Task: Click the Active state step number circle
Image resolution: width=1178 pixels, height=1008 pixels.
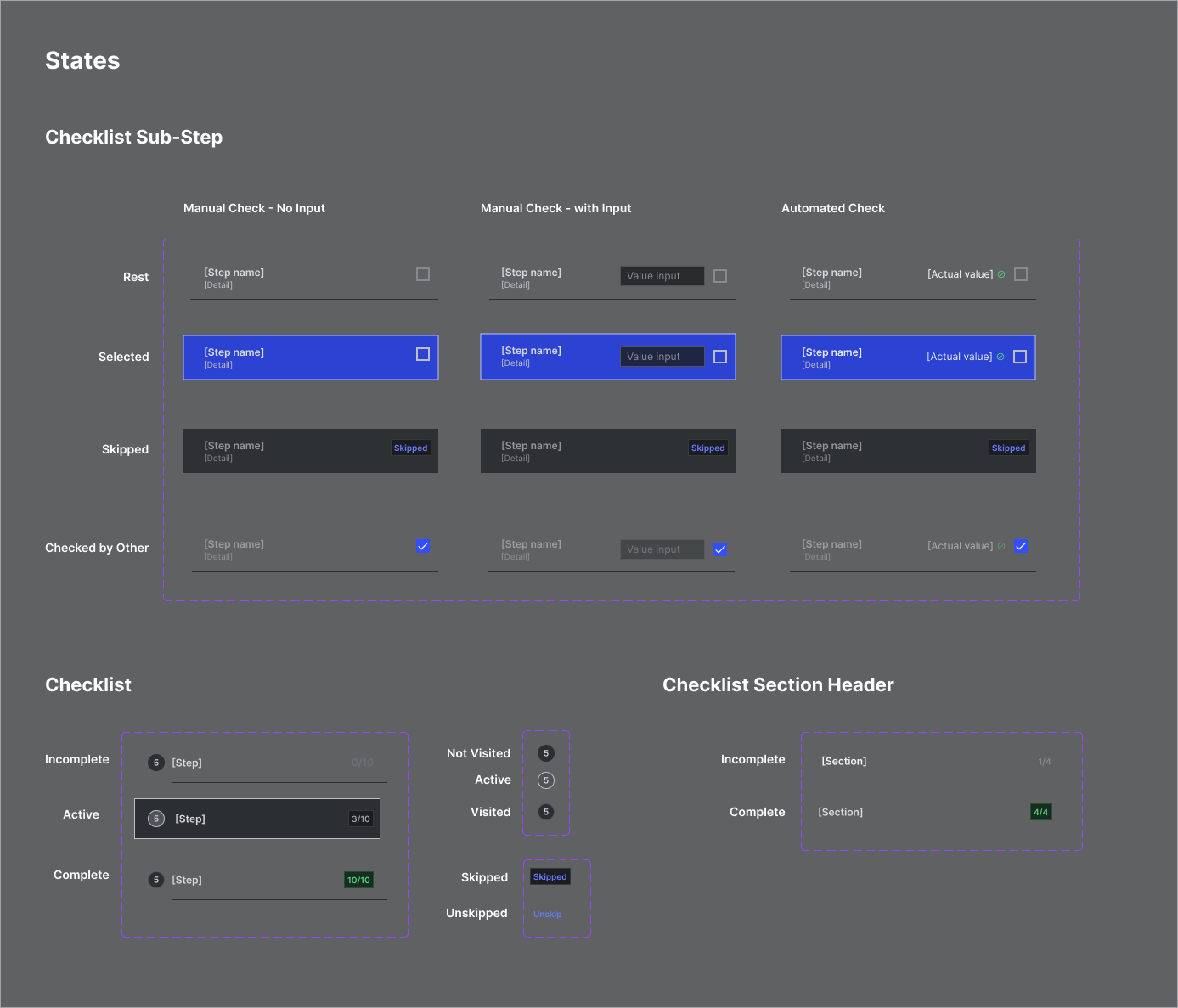Action: click(546, 780)
